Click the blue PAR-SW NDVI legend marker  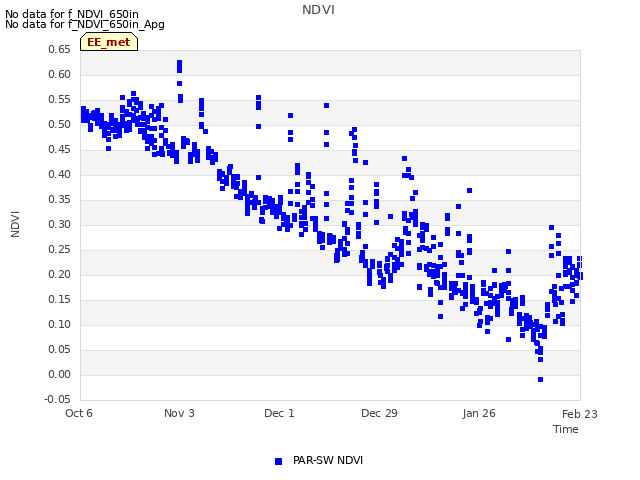pyautogui.click(x=278, y=461)
